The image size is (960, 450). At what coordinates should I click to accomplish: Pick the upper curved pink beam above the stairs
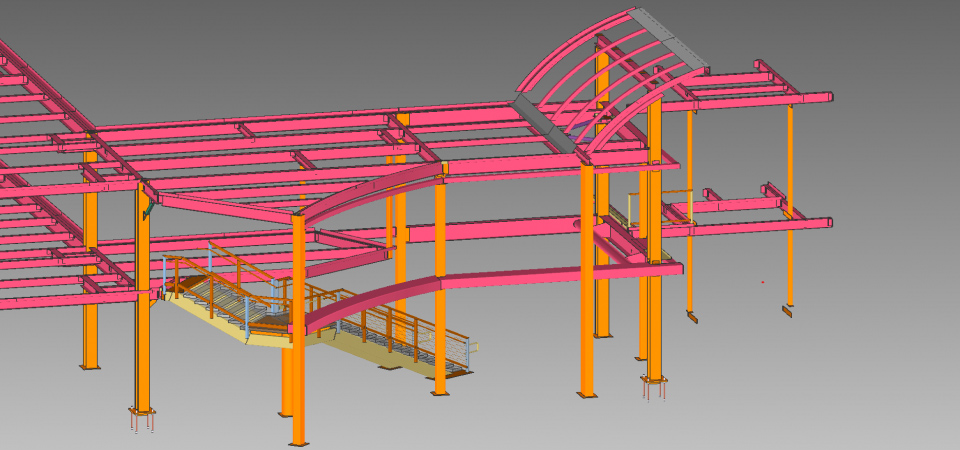[x=370, y=189]
